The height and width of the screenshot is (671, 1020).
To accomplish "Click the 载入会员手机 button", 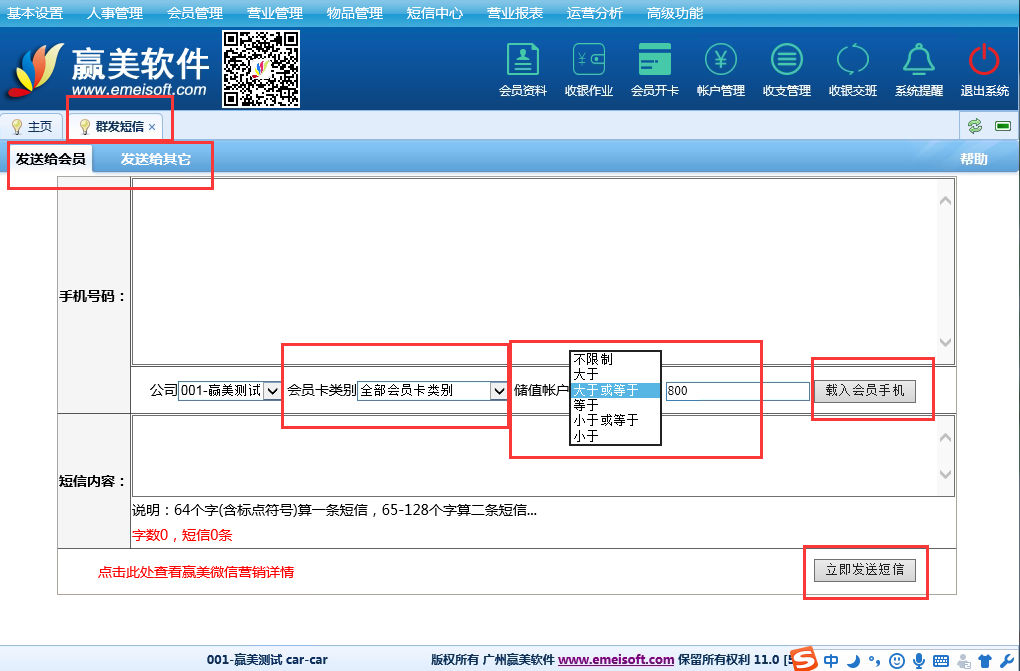I will click(864, 391).
